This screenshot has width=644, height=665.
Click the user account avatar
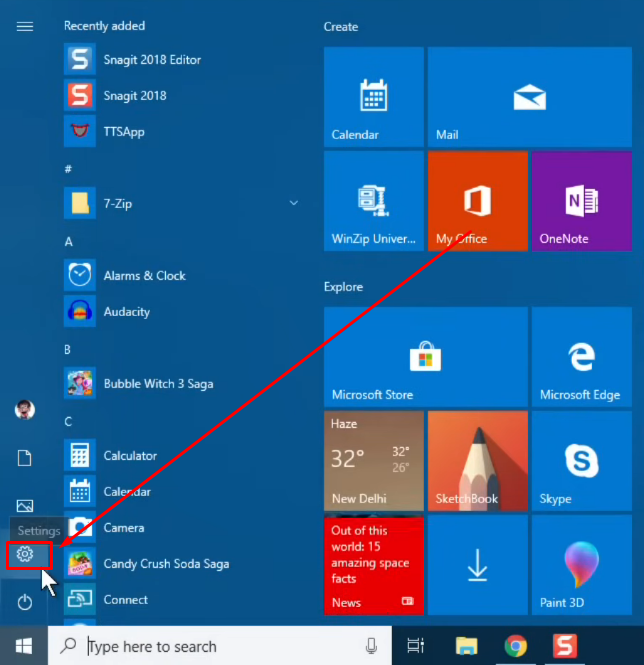25,410
